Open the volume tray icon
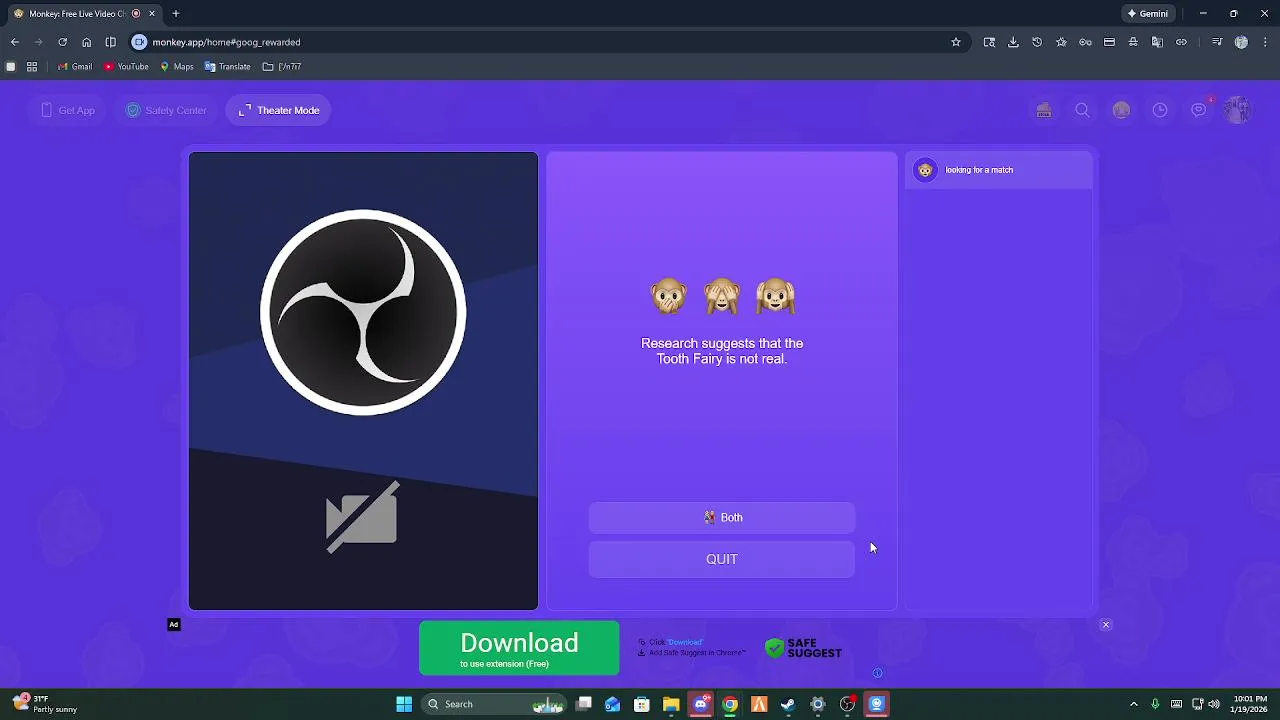The height and width of the screenshot is (720, 1280). coord(1213,704)
